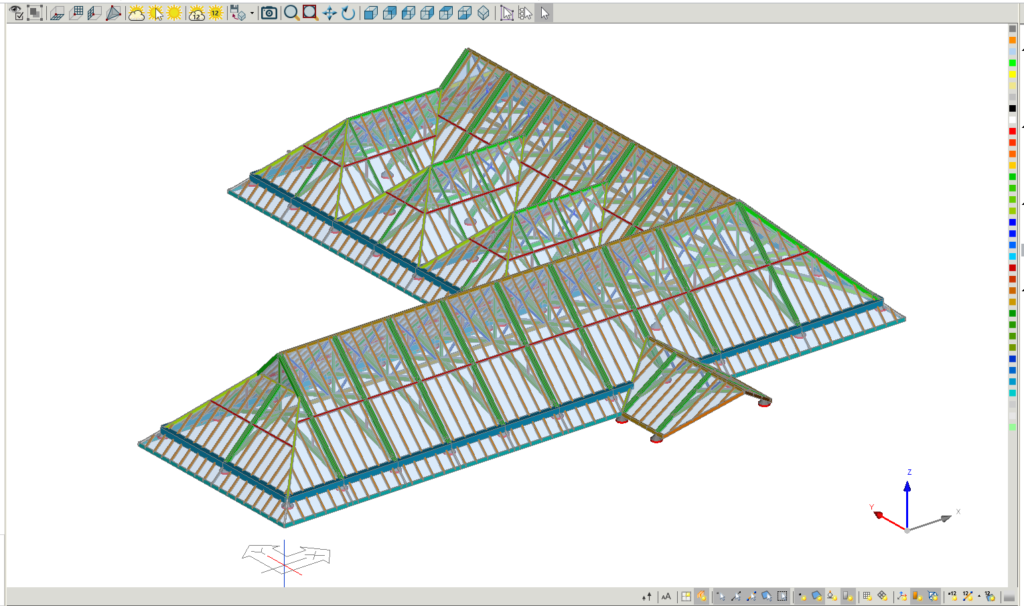The width and height of the screenshot is (1024, 606).
Task: Switch to fourth cube display mode
Action: pyautogui.click(x=427, y=13)
